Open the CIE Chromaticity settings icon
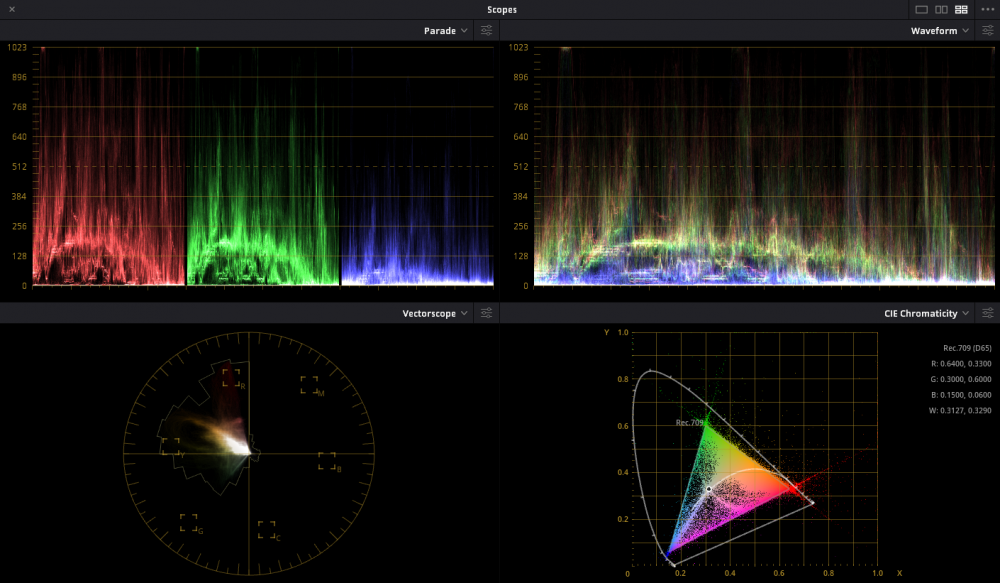The image size is (1000, 583). tap(986, 313)
